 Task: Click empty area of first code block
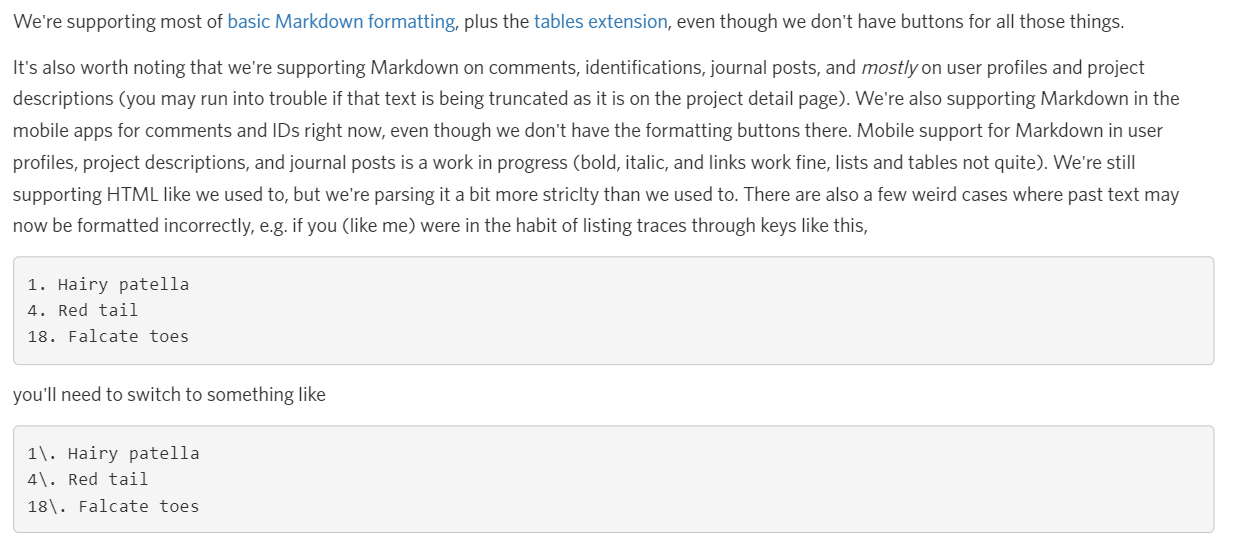700,310
